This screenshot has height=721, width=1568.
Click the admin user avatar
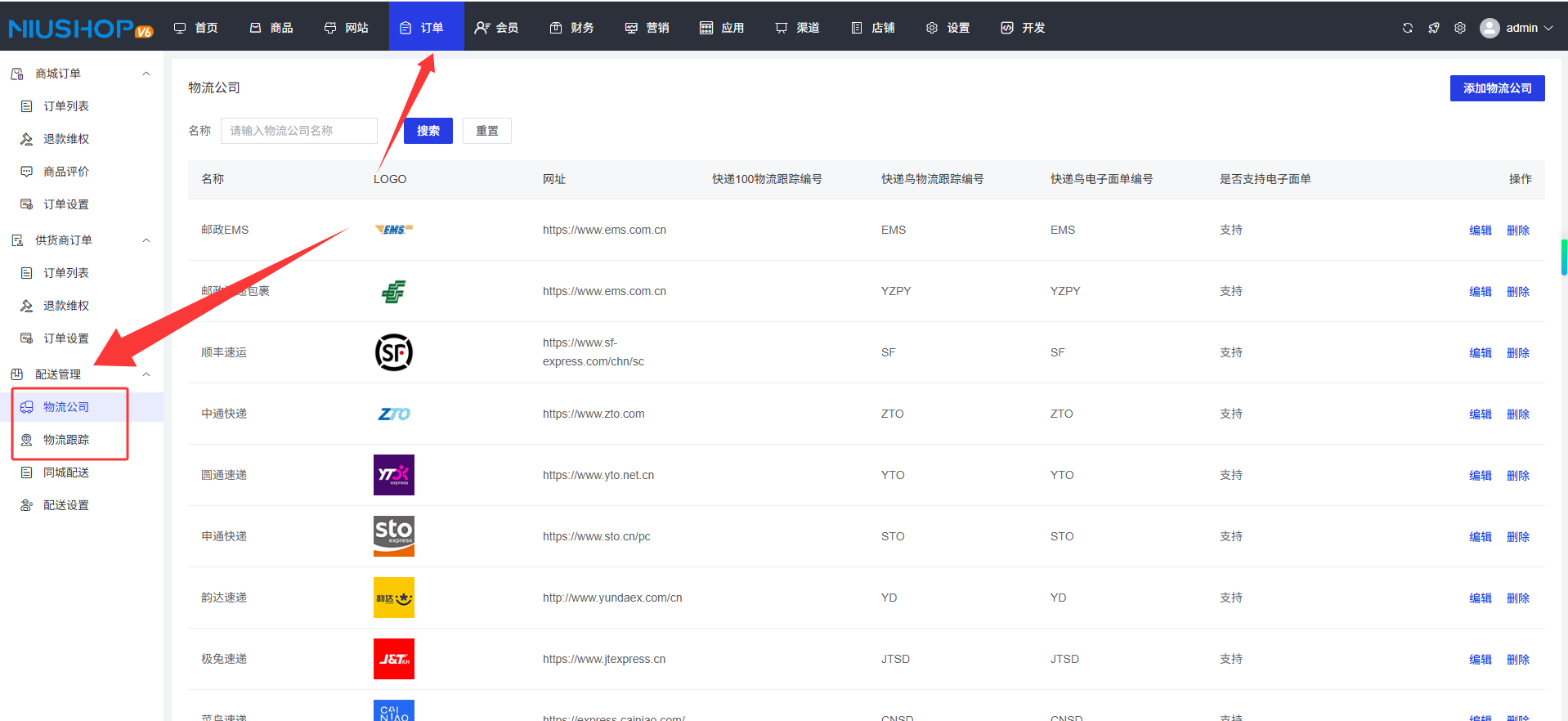[x=1490, y=28]
